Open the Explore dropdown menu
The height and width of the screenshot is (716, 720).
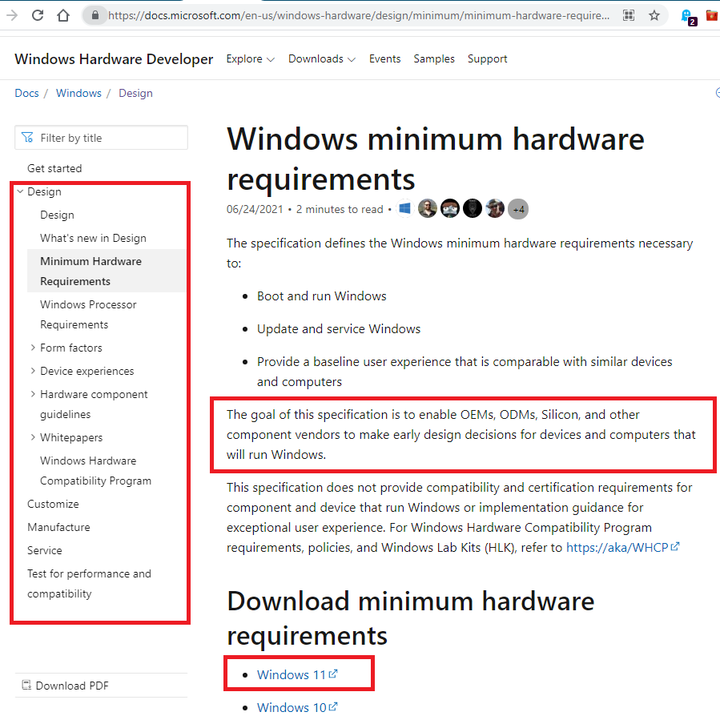[x=250, y=59]
